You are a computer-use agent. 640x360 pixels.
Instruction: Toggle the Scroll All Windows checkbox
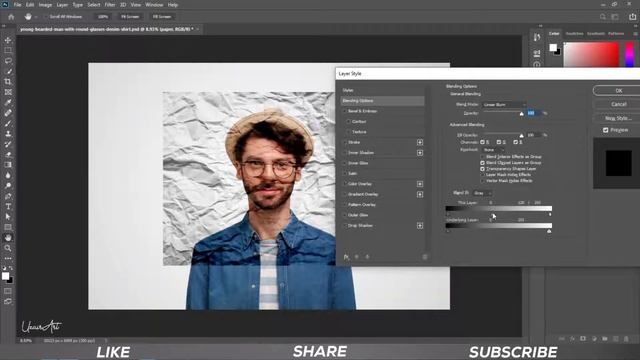46,17
